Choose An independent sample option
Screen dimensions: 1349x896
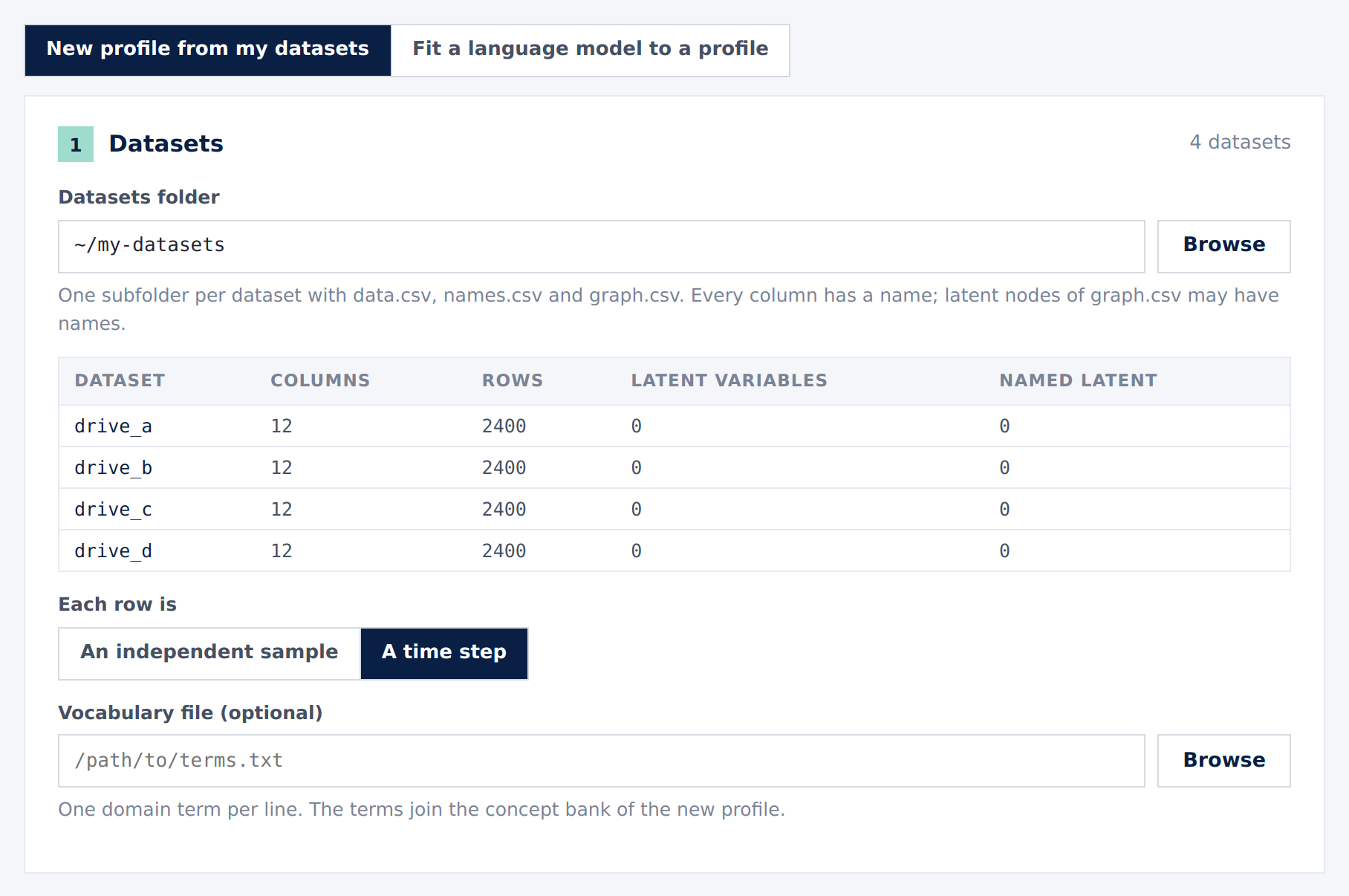click(x=209, y=654)
